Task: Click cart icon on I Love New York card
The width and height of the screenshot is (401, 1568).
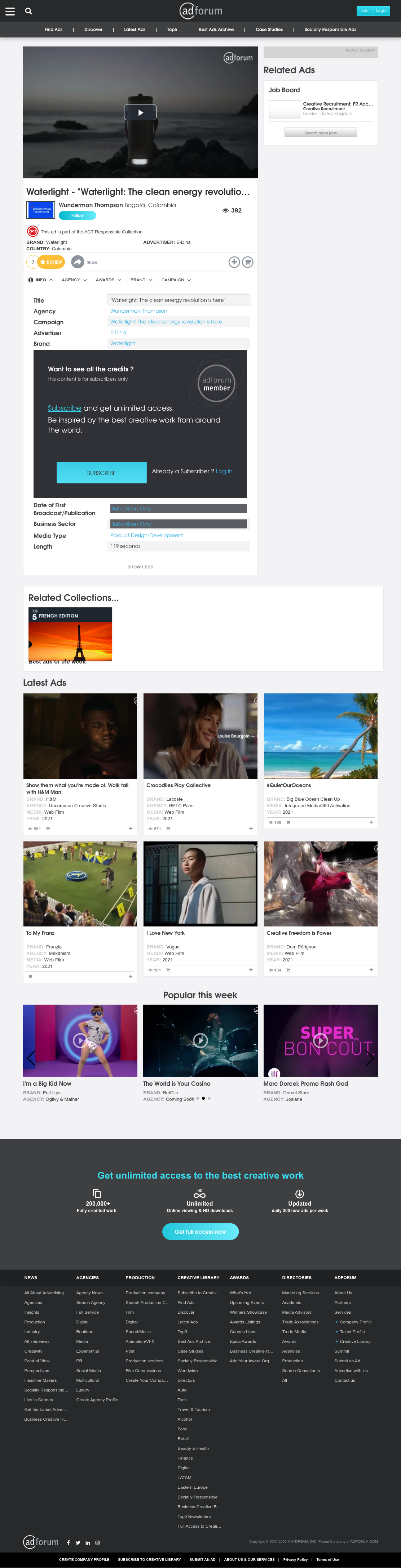Action: click(x=168, y=970)
